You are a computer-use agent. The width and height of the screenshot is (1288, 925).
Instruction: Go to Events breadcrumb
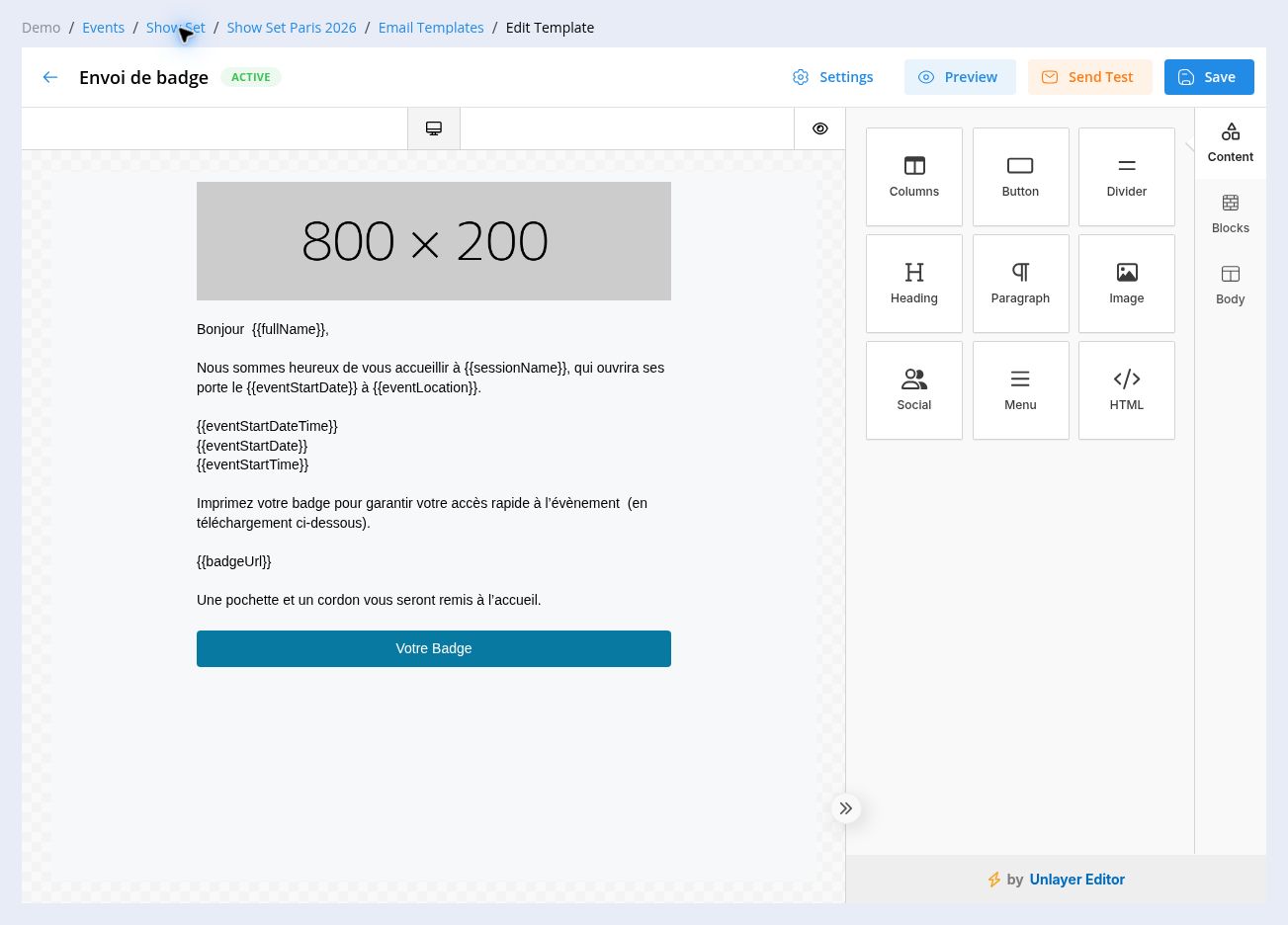pyautogui.click(x=104, y=28)
